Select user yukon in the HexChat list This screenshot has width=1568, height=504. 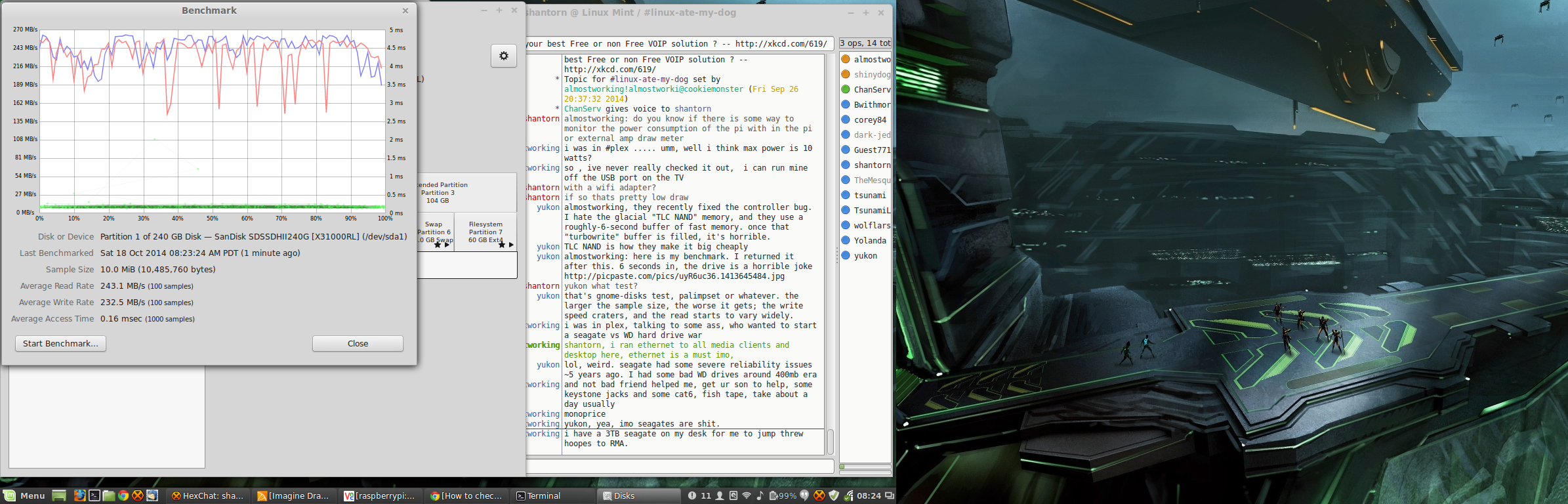[865, 255]
